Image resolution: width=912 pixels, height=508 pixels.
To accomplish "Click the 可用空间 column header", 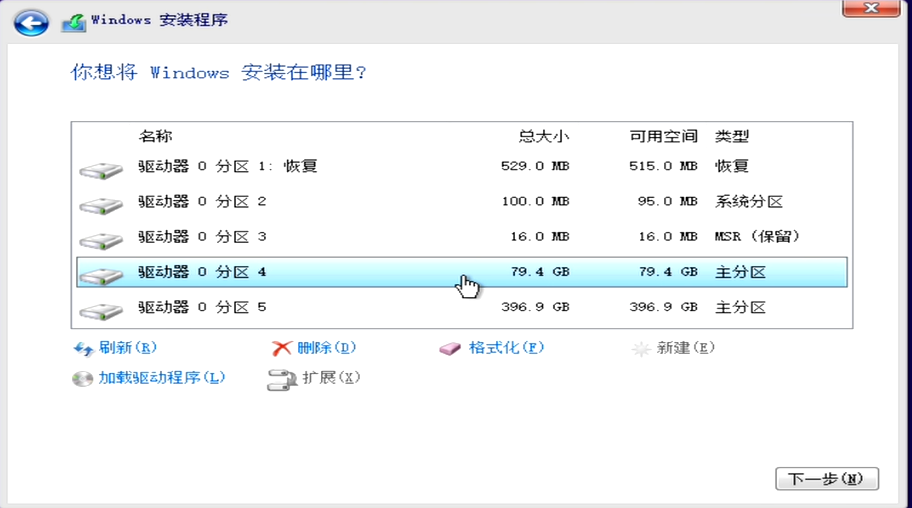I will 663,137.
